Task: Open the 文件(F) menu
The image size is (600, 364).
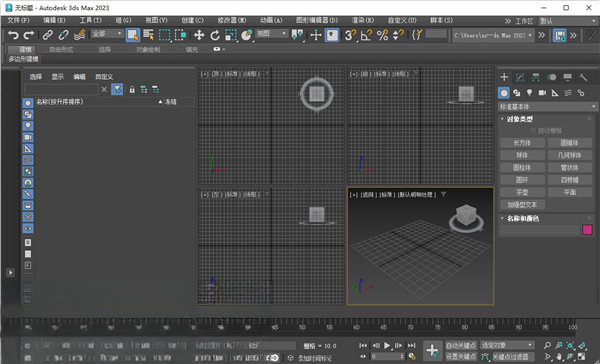Action: (18, 20)
